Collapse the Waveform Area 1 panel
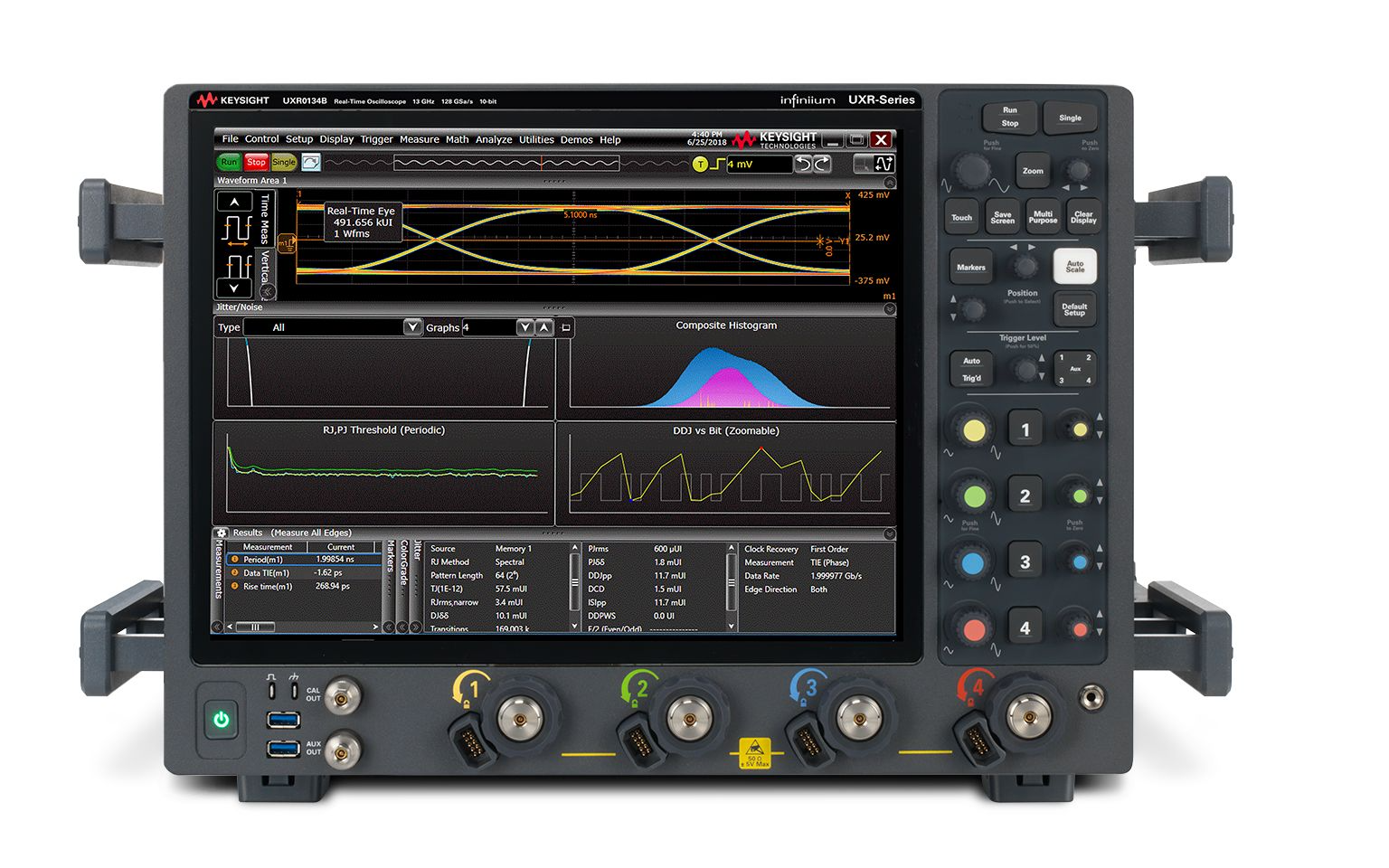1389x868 pixels. [x=889, y=182]
